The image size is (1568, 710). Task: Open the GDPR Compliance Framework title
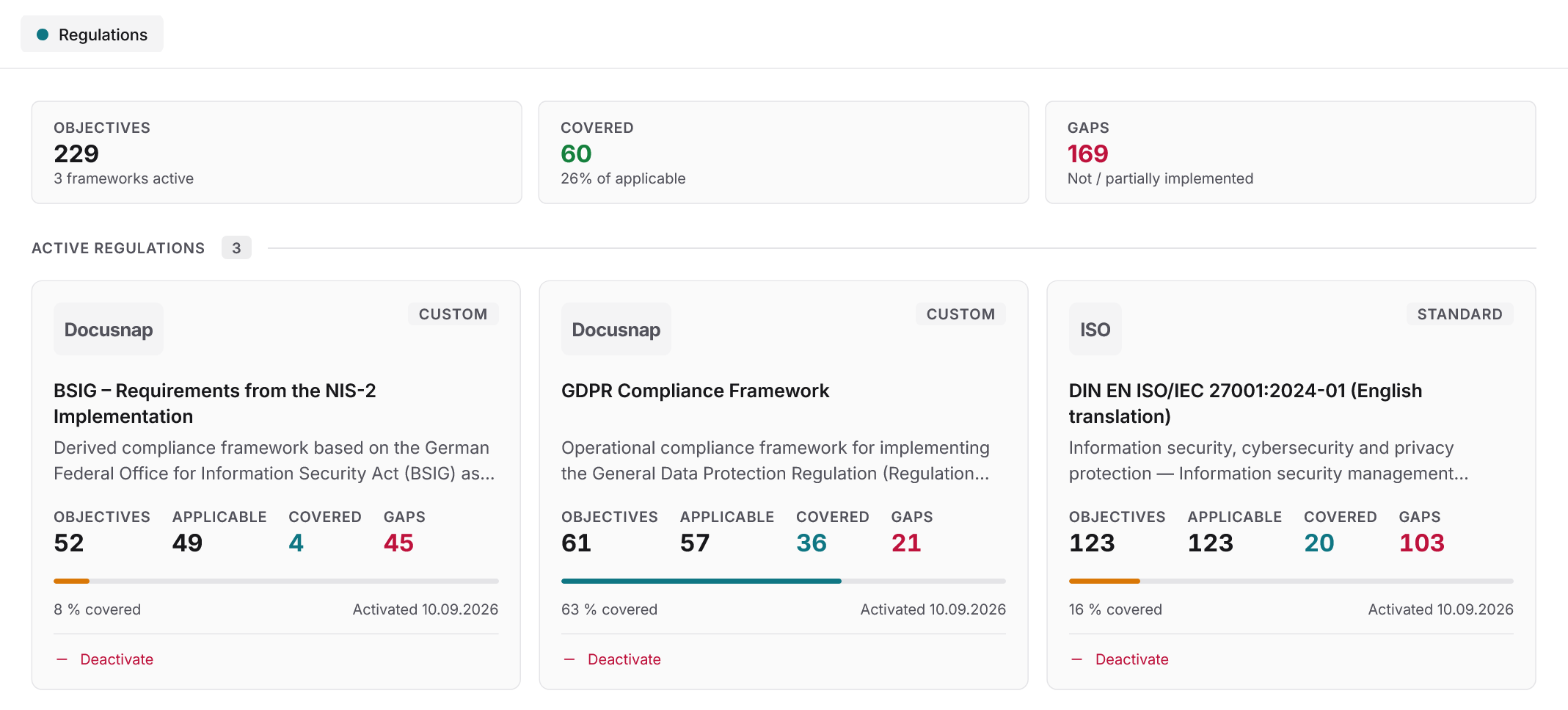pos(695,391)
